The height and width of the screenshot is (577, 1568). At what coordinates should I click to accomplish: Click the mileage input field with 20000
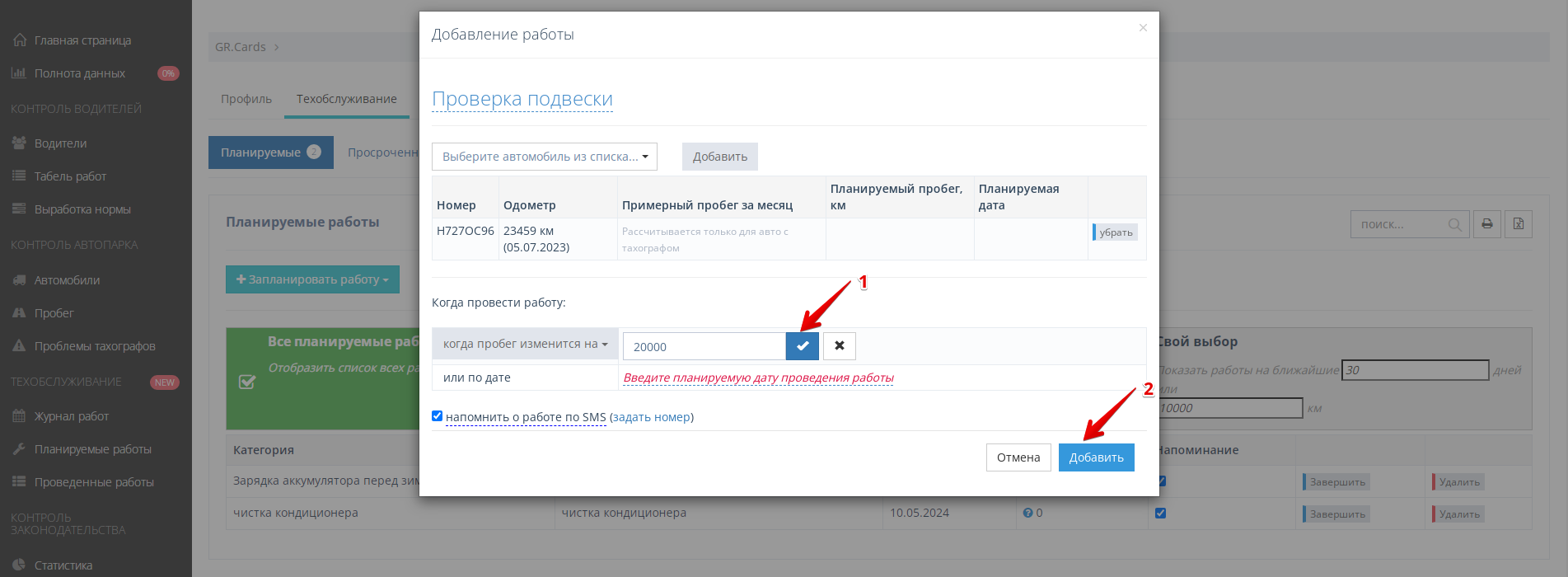pos(703,347)
